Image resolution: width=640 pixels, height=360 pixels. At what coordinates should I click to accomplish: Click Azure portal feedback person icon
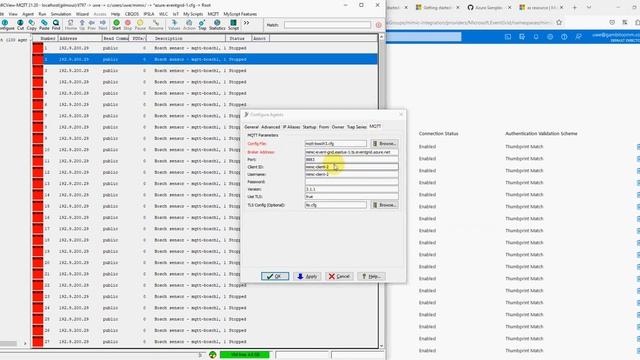click(x=578, y=37)
